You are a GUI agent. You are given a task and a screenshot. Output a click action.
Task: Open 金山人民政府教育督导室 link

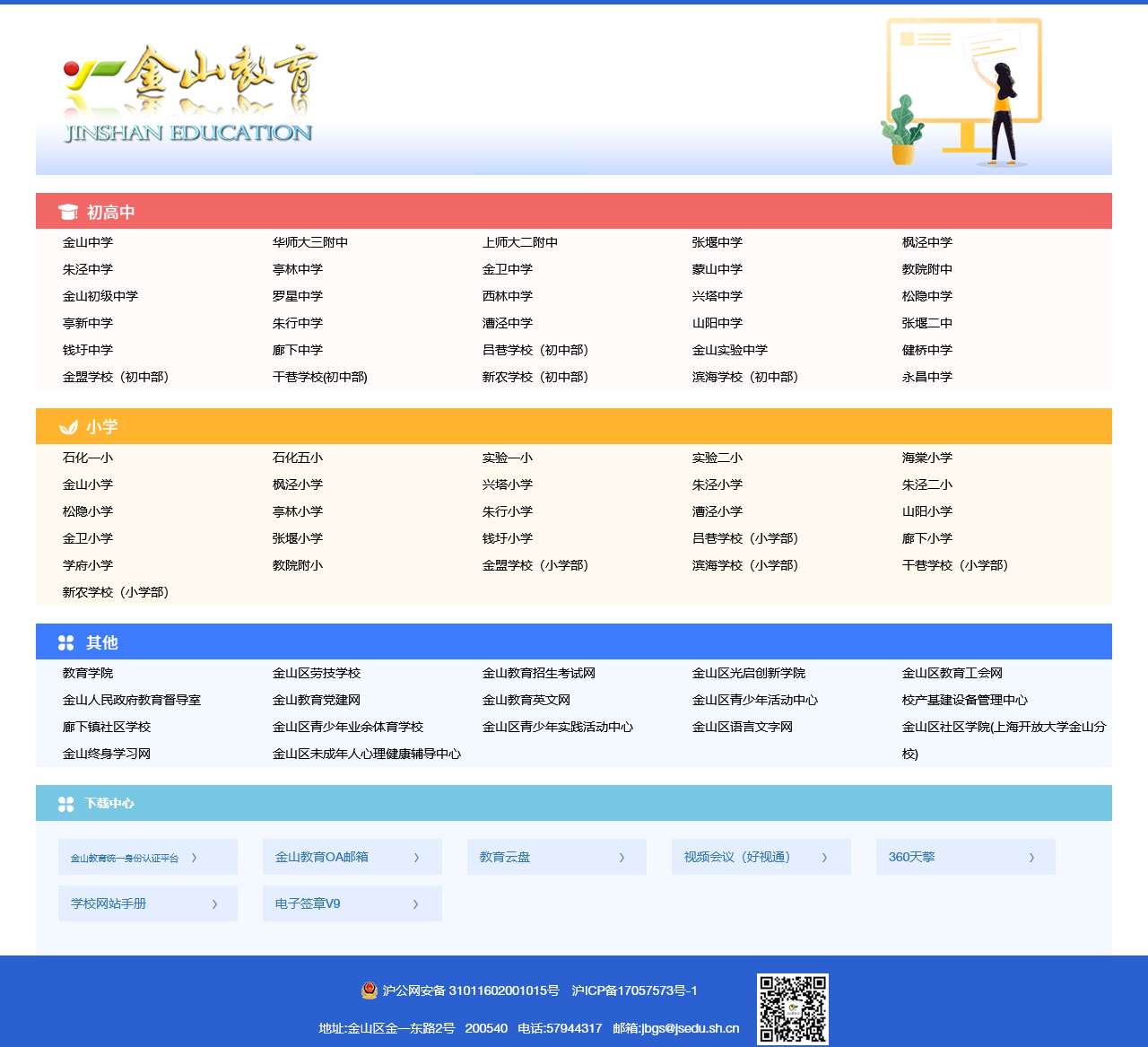(132, 700)
